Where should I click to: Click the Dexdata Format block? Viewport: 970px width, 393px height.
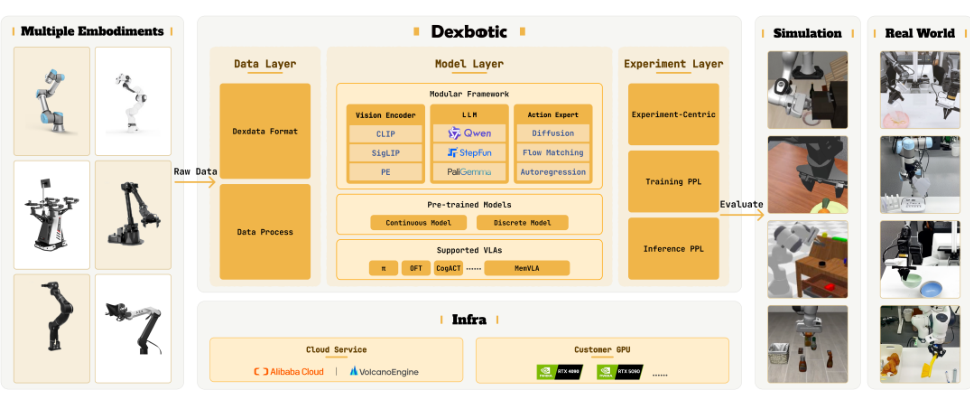click(x=265, y=131)
